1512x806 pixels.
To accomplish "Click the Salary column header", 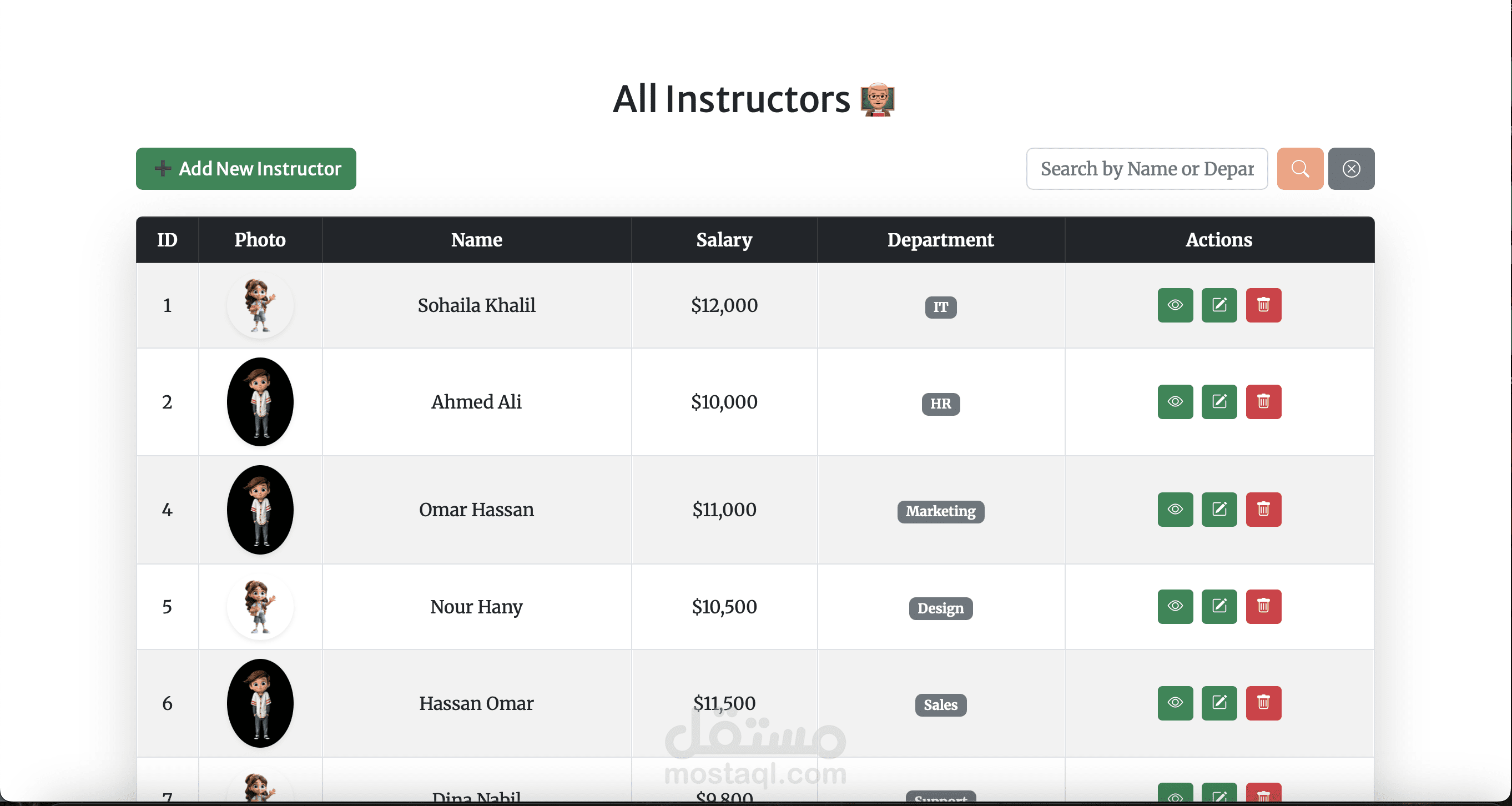I will pos(724,239).
